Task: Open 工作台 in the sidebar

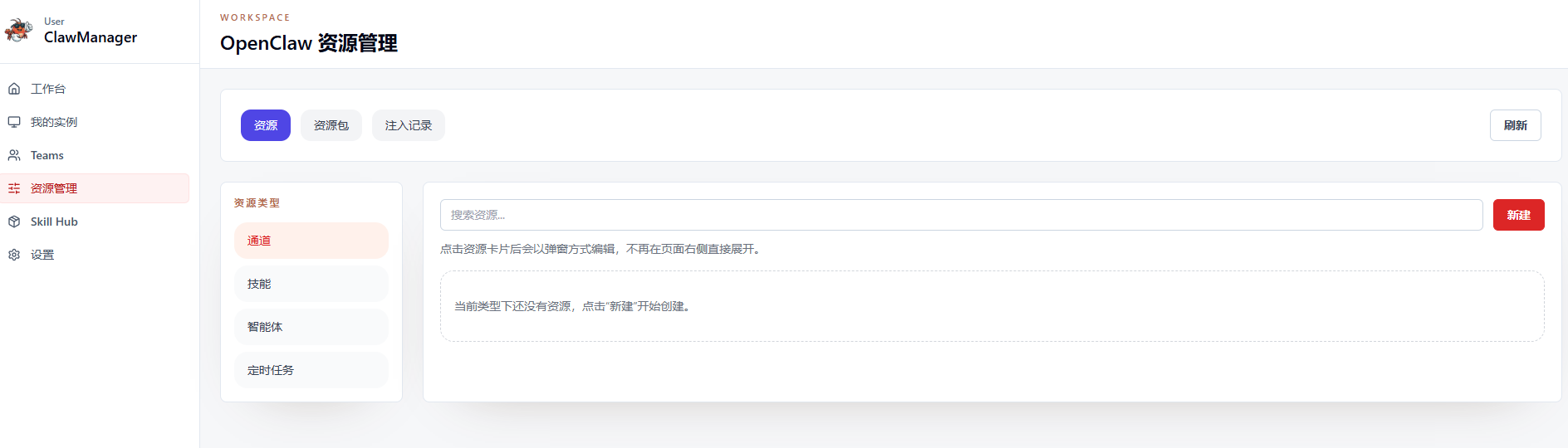Action: click(95, 89)
